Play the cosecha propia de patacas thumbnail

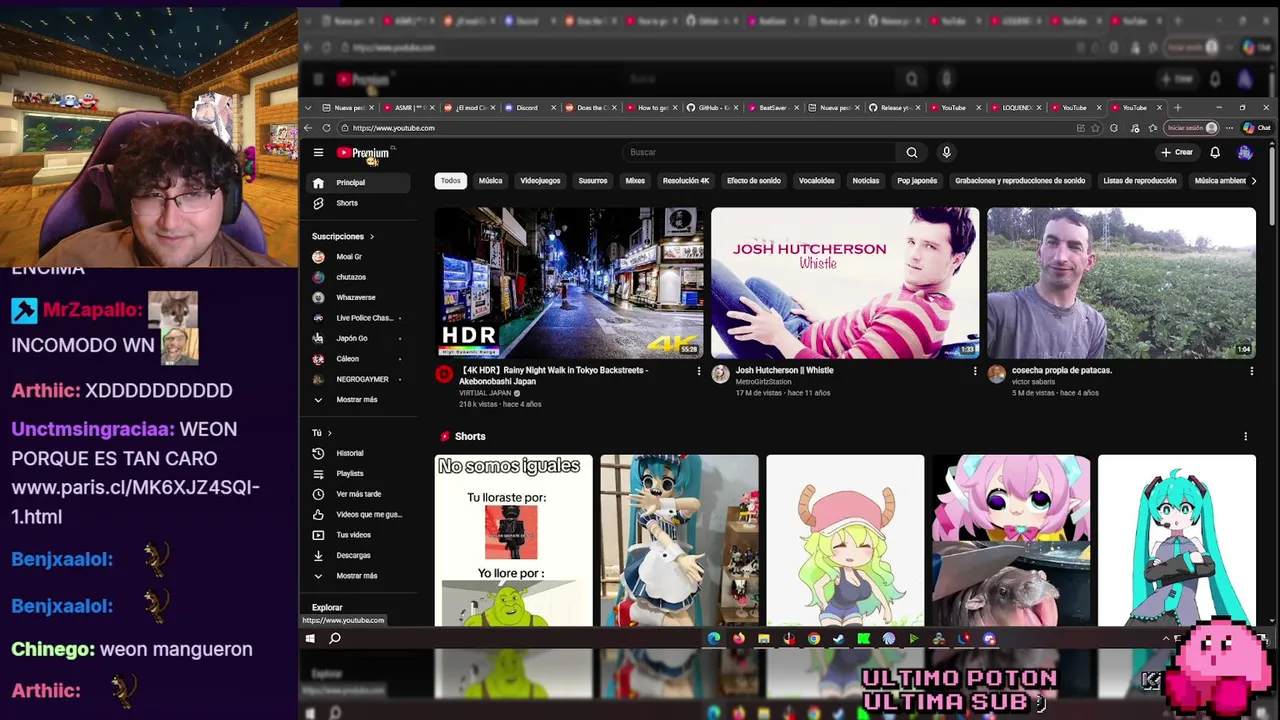pos(1121,283)
